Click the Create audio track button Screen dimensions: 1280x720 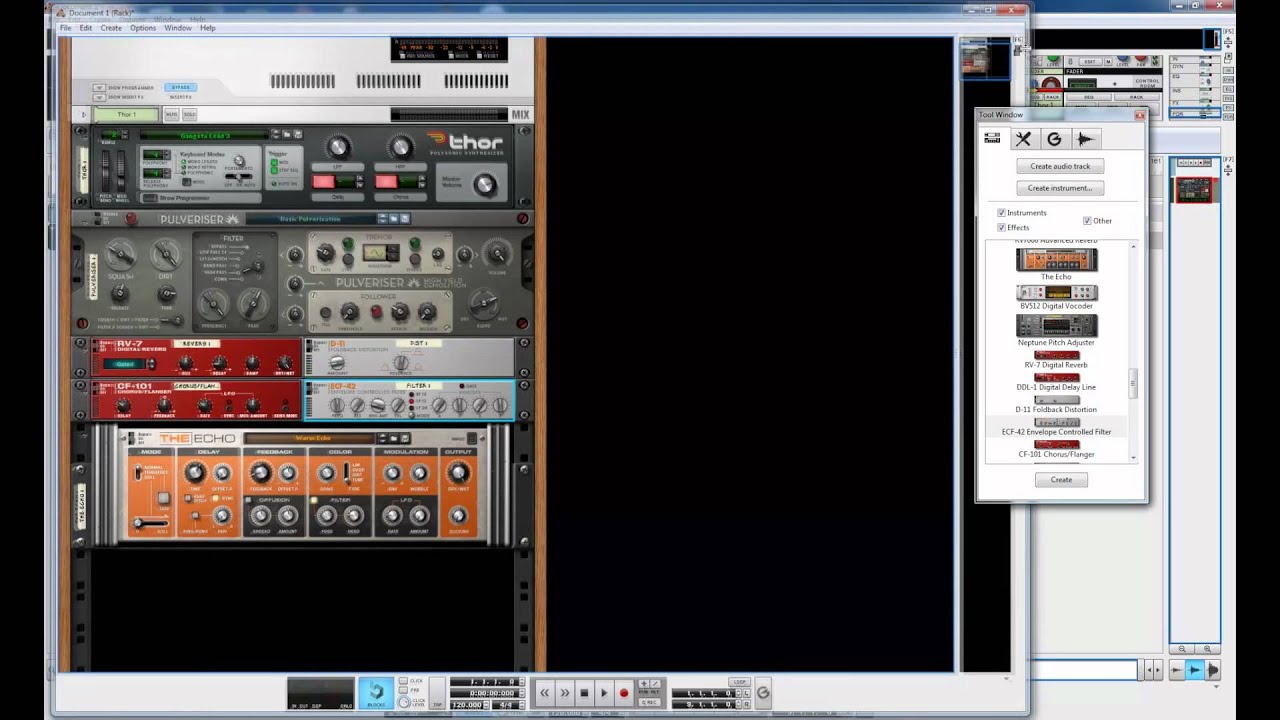[1060, 166]
